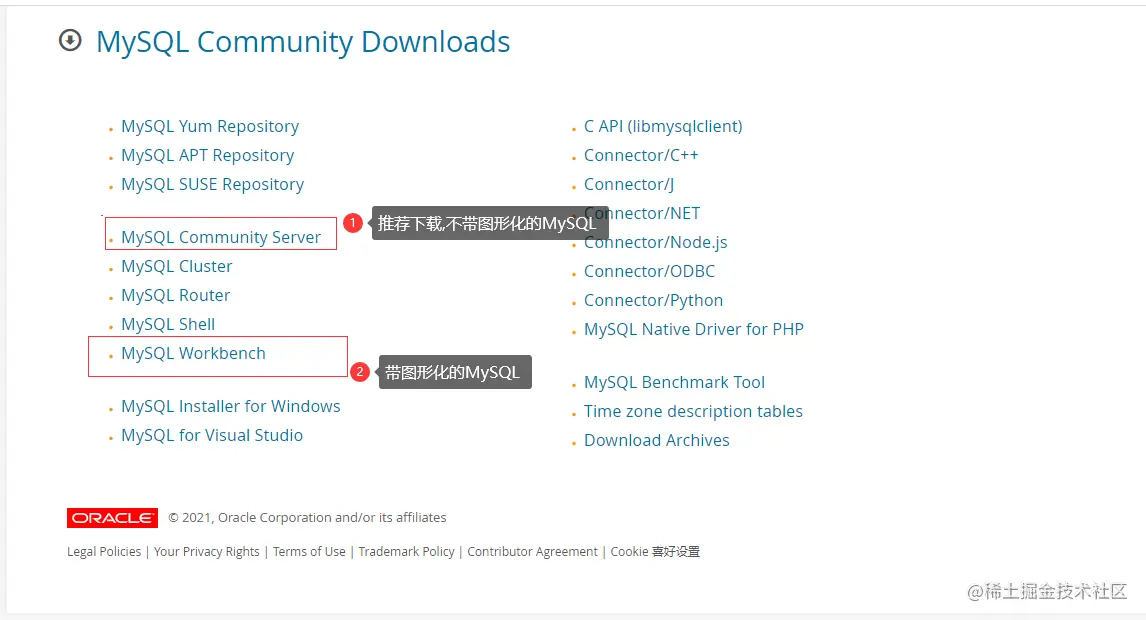1146x620 pixels.
Task: Open MySQL Installer for Windows
Action: [231, 407]
